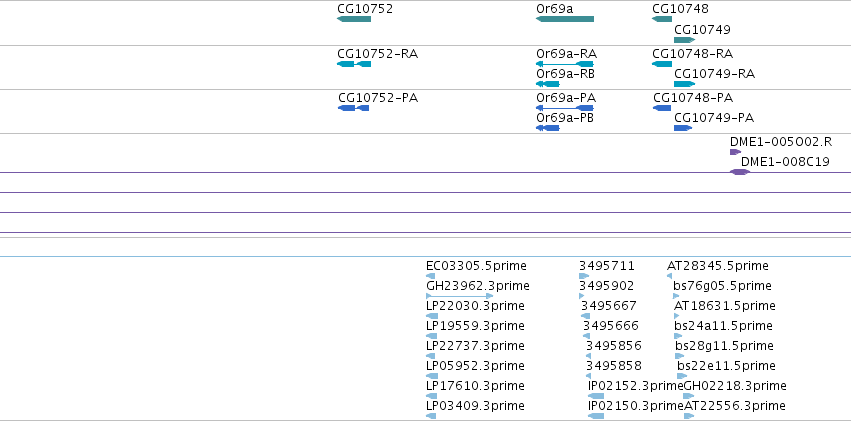Click the Or69a gene arrow glyph
Image resolution: width=851 pixels, height=421 pixels.
[565, 19]
